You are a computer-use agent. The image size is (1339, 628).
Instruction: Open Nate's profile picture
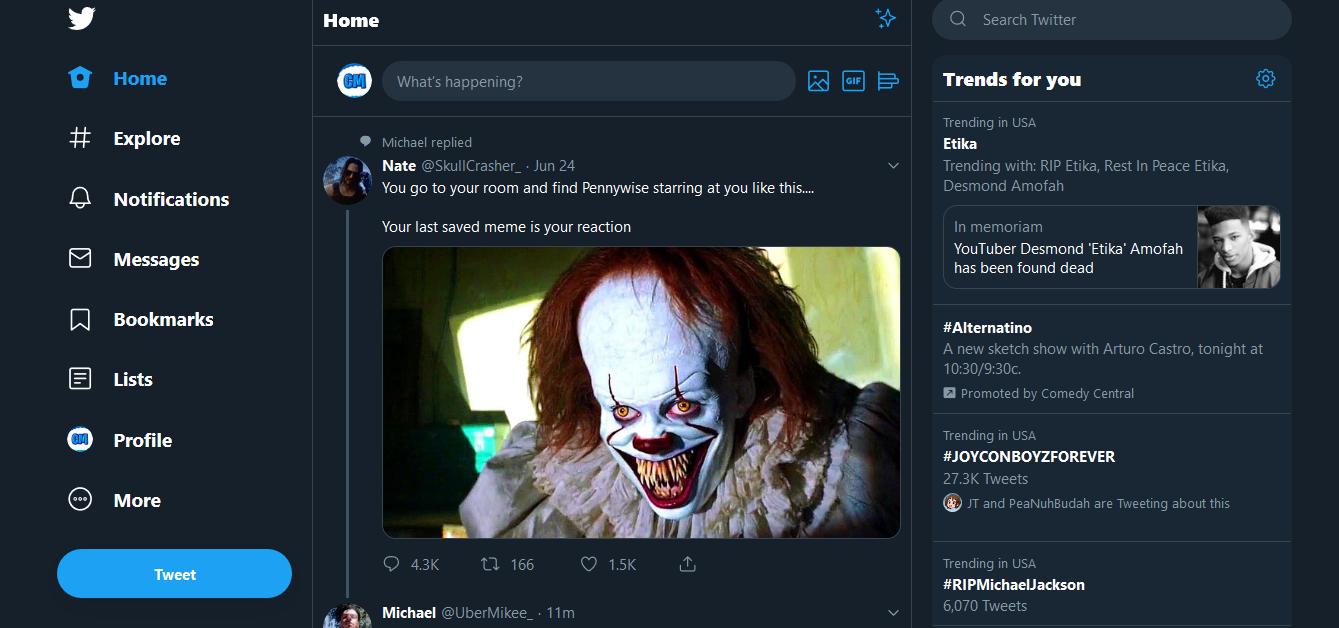pyautogui.click(x=347, y=180)
